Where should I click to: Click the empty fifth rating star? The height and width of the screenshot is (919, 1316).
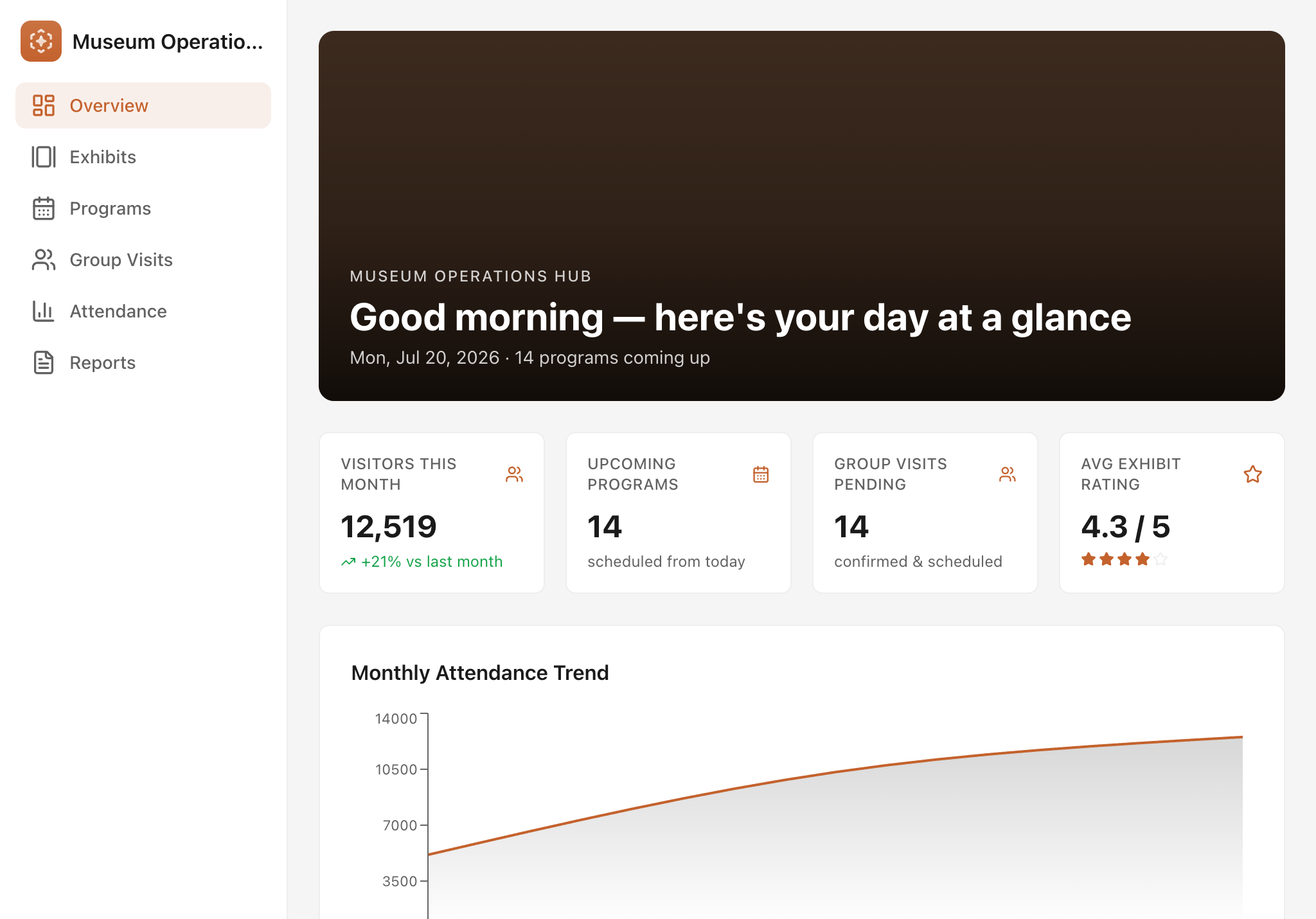pos(1160,559)
